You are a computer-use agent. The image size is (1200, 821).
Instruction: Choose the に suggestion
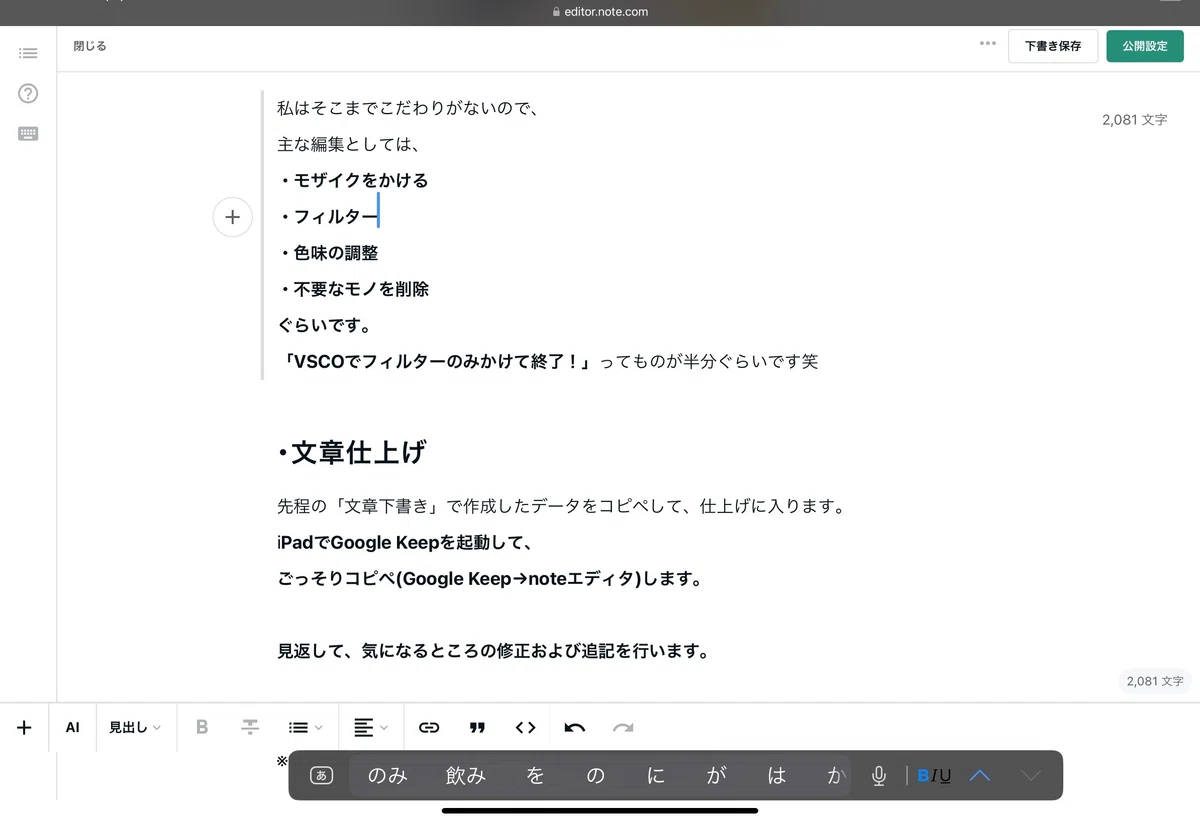pyautogui.click(x=656, y=775)
